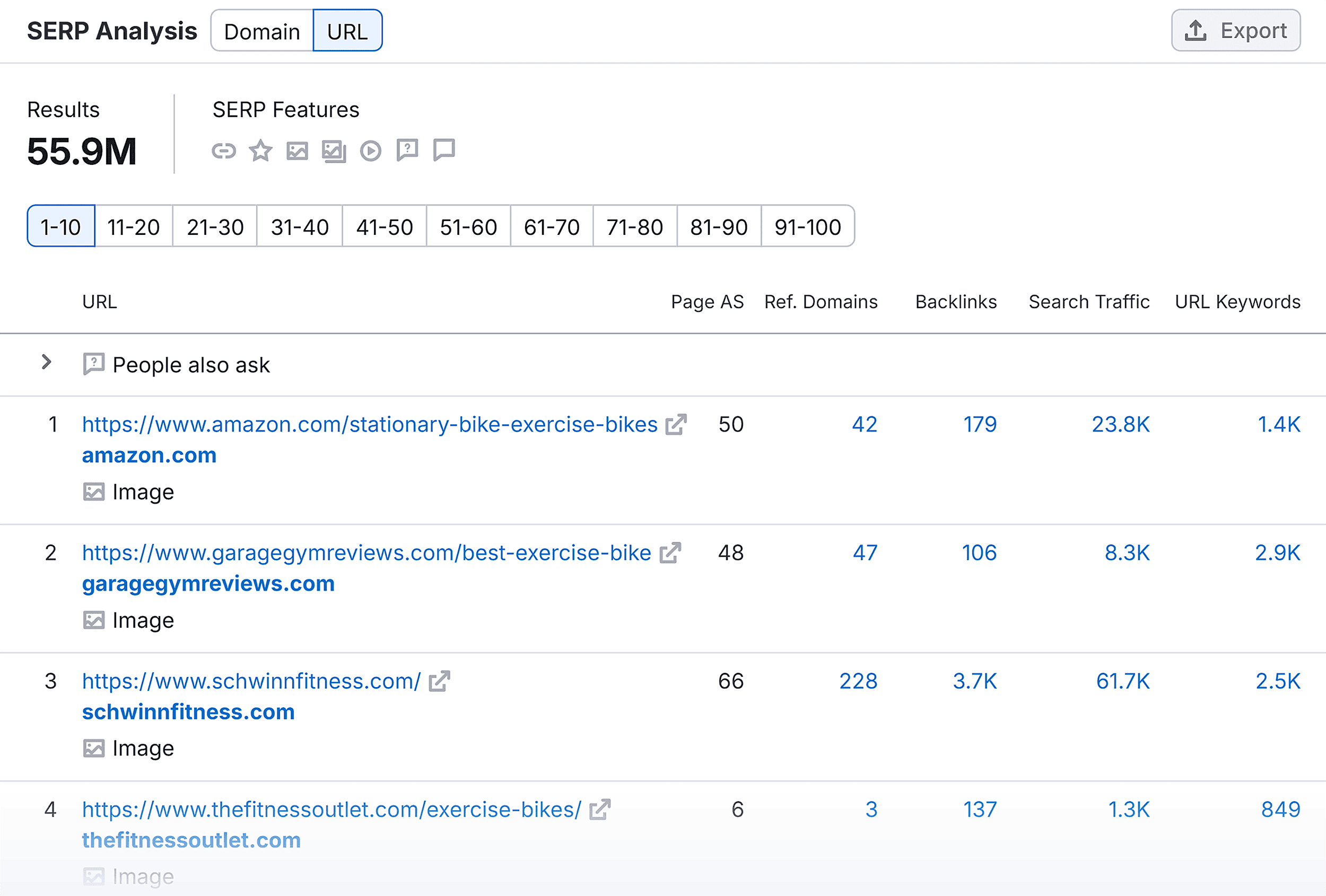Switch SERP Analysis to URL view
Screen dimensions: 1326x896
pyautogui.click(x=347, y=31)
